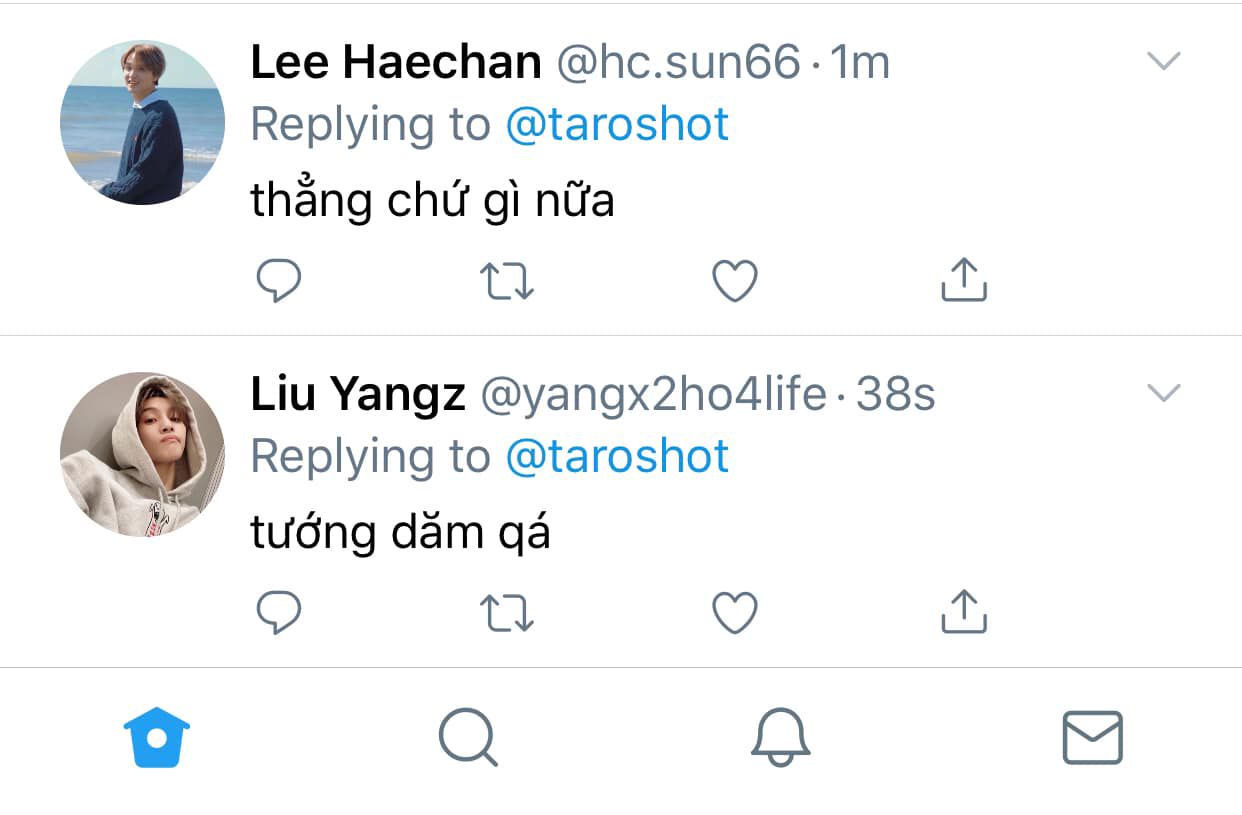View Lee Haechan's profile picture

142,123
